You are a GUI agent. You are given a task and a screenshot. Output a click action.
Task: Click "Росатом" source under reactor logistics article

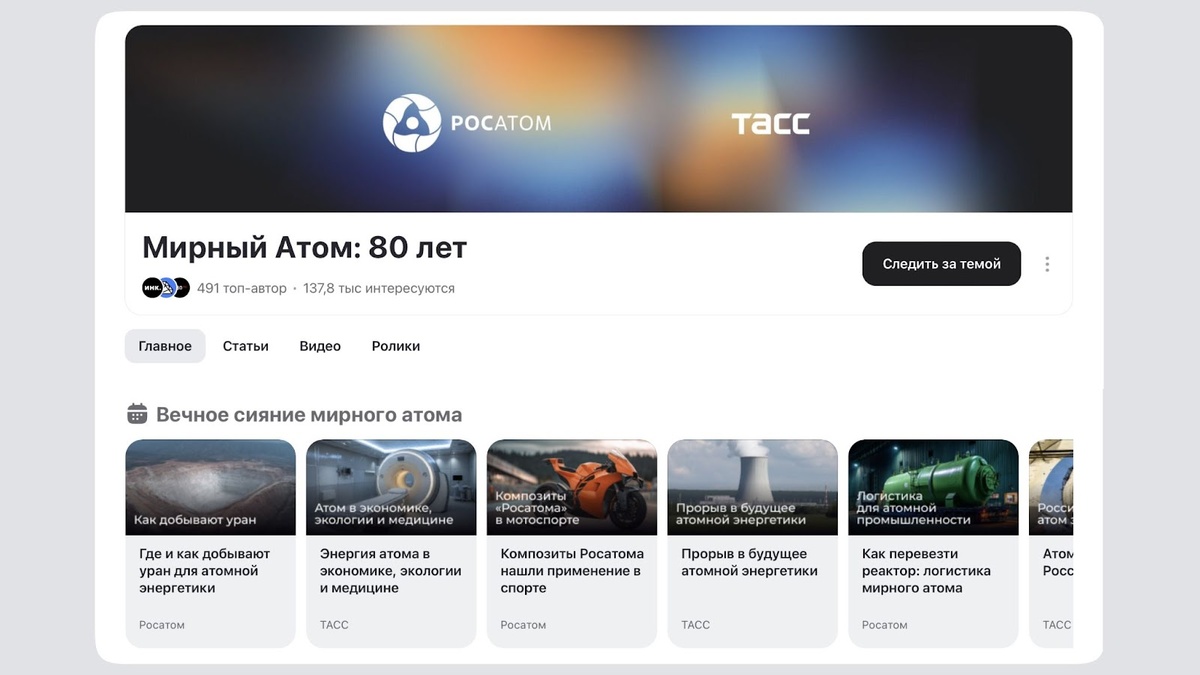(x=885, y=625)
